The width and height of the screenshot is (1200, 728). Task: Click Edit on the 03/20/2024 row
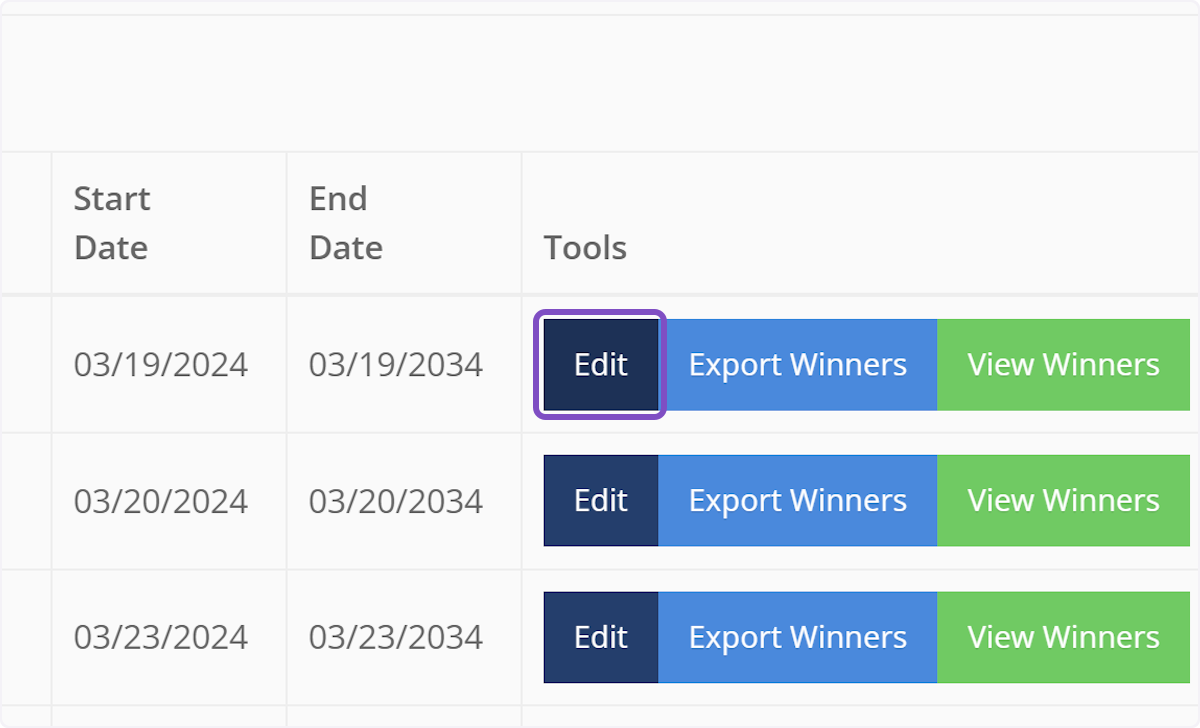(599, 500)
